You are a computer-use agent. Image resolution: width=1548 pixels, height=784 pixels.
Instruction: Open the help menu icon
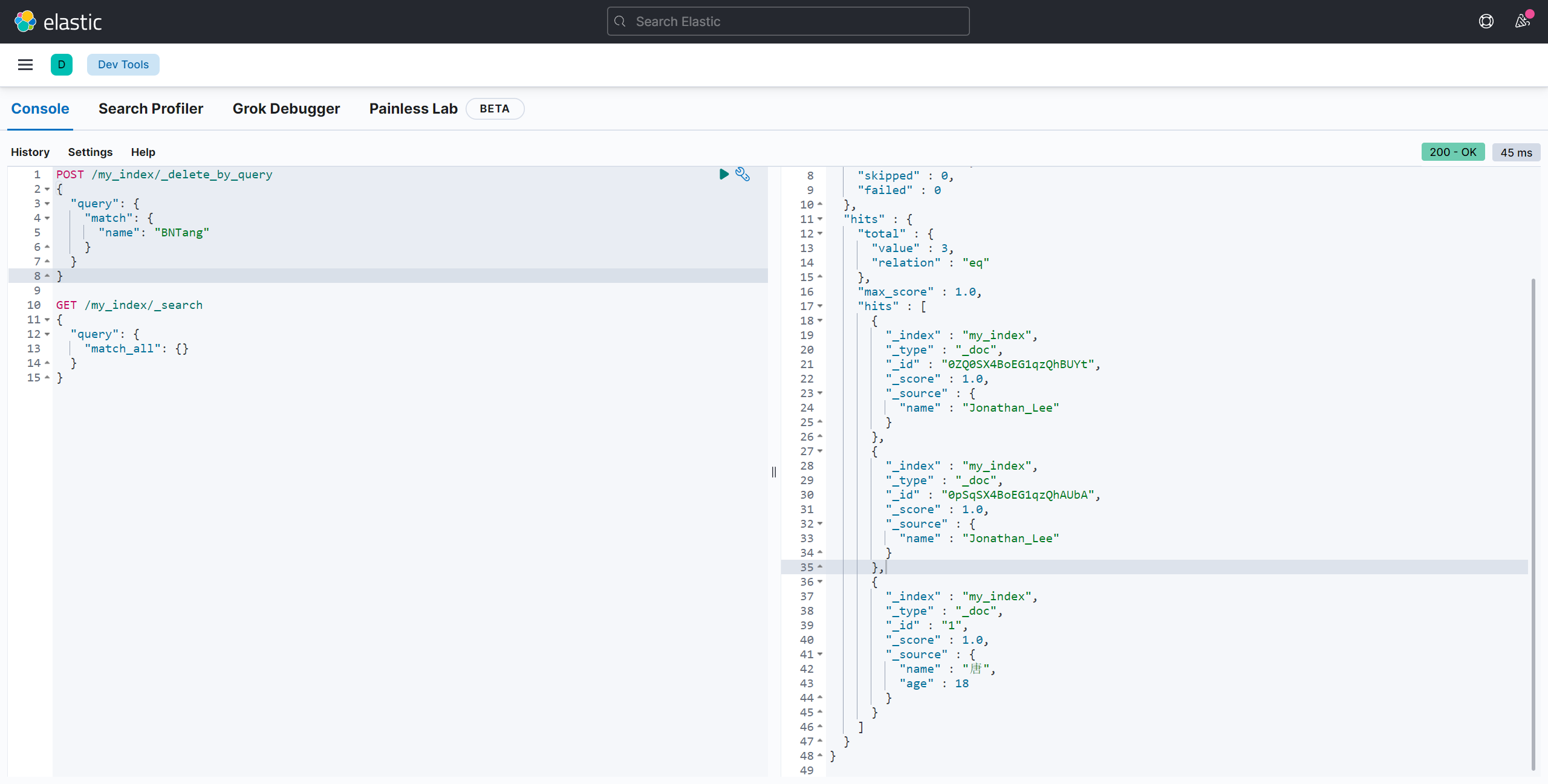(x=1486, y=22)
